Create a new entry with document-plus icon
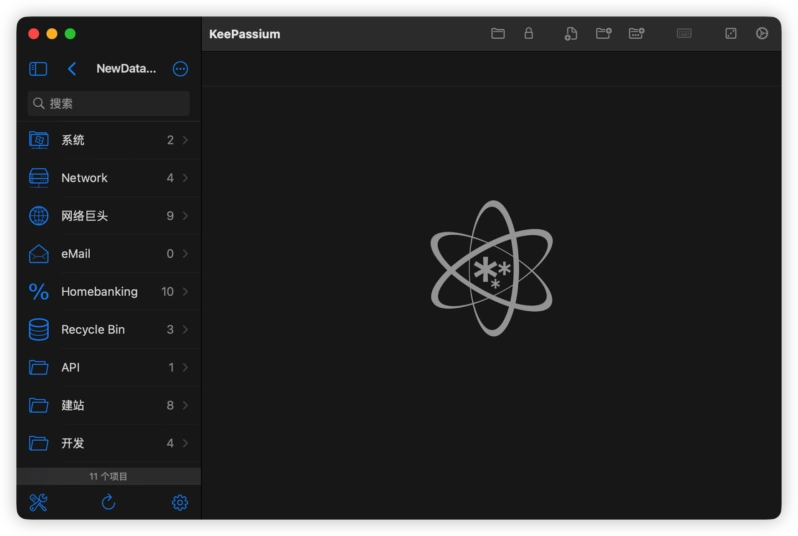Image resolution: width=798 pixels, height=536 pixels. 571,34
